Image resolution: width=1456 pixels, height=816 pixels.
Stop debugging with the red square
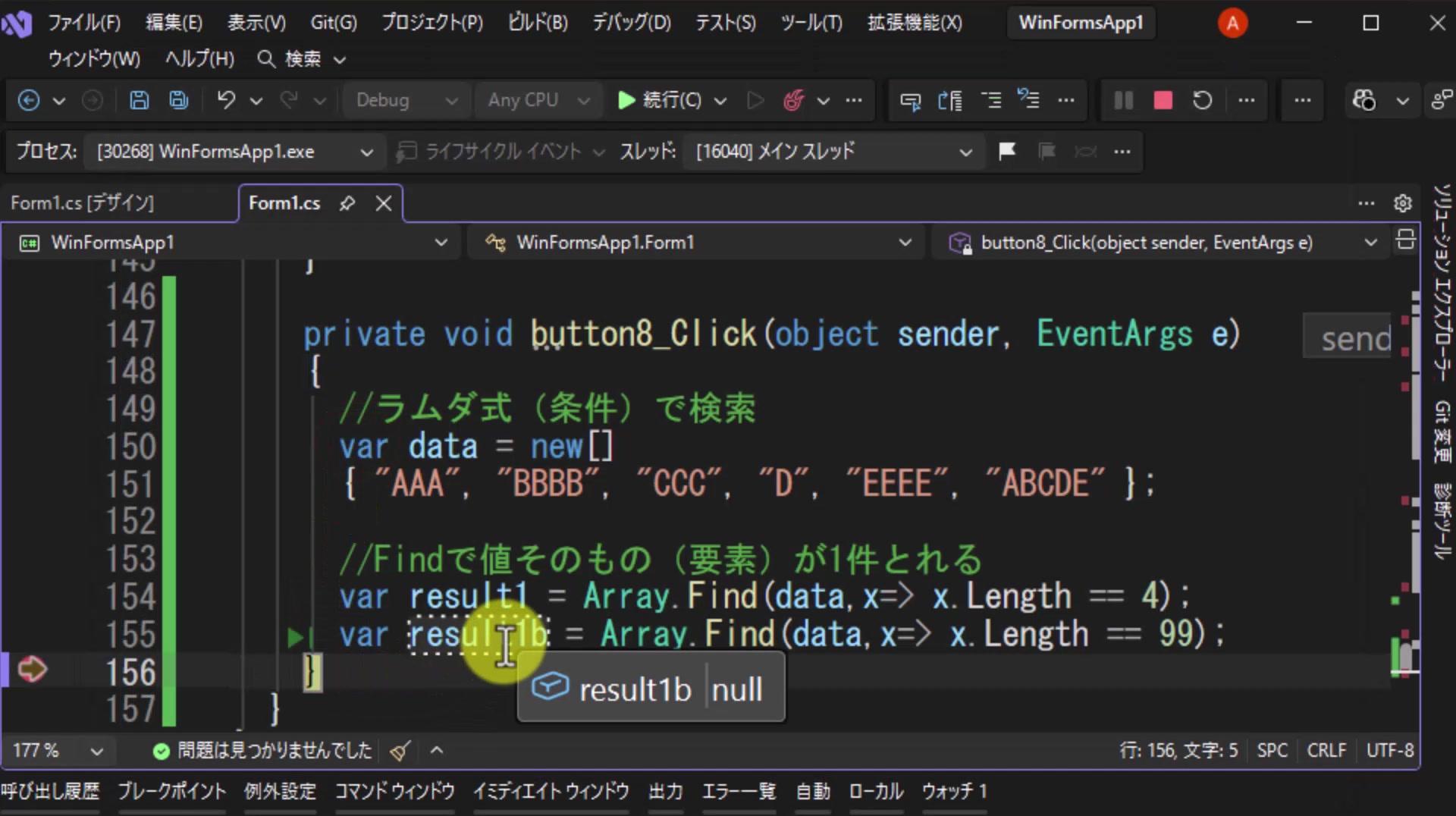click(x=1163, y=100)
